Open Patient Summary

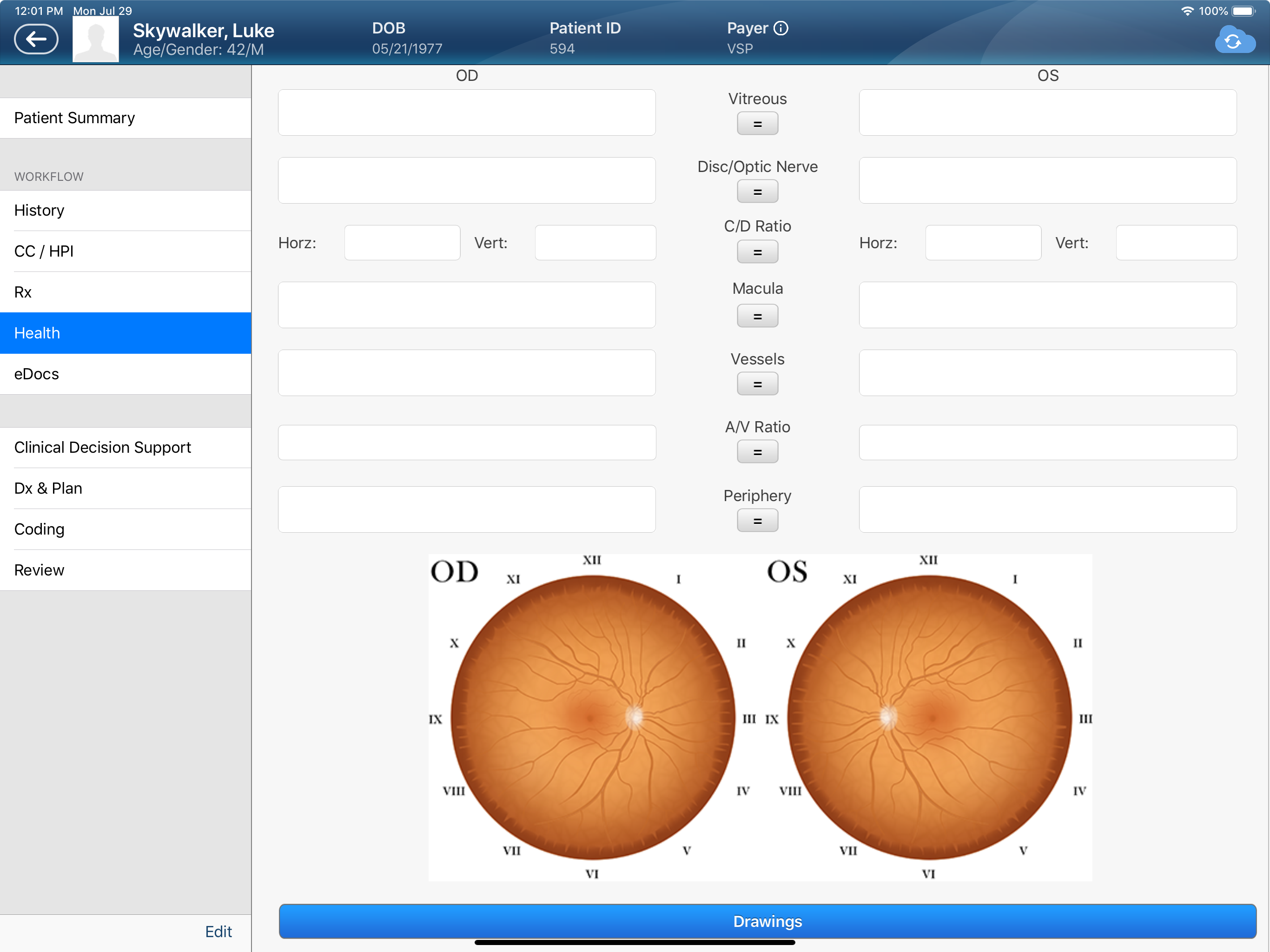(126, 118)
